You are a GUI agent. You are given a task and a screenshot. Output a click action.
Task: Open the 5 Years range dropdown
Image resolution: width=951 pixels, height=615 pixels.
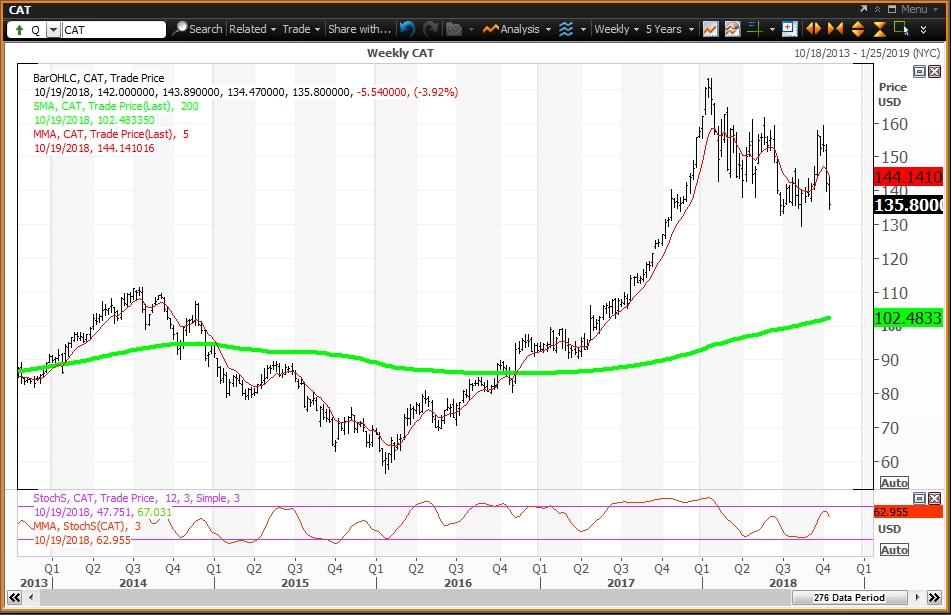(670, 29)
